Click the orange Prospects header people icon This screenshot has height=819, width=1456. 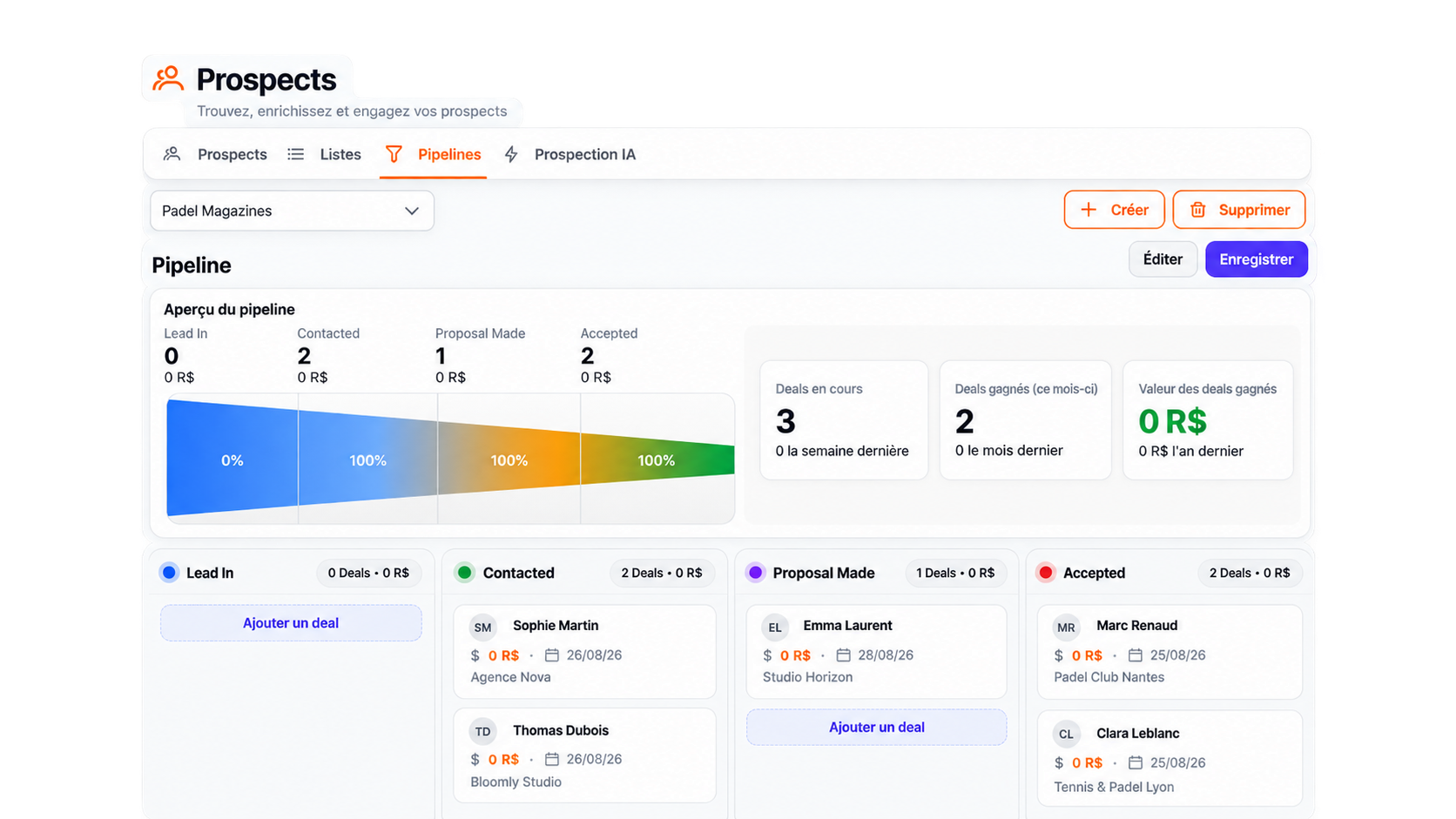[168, 78]
